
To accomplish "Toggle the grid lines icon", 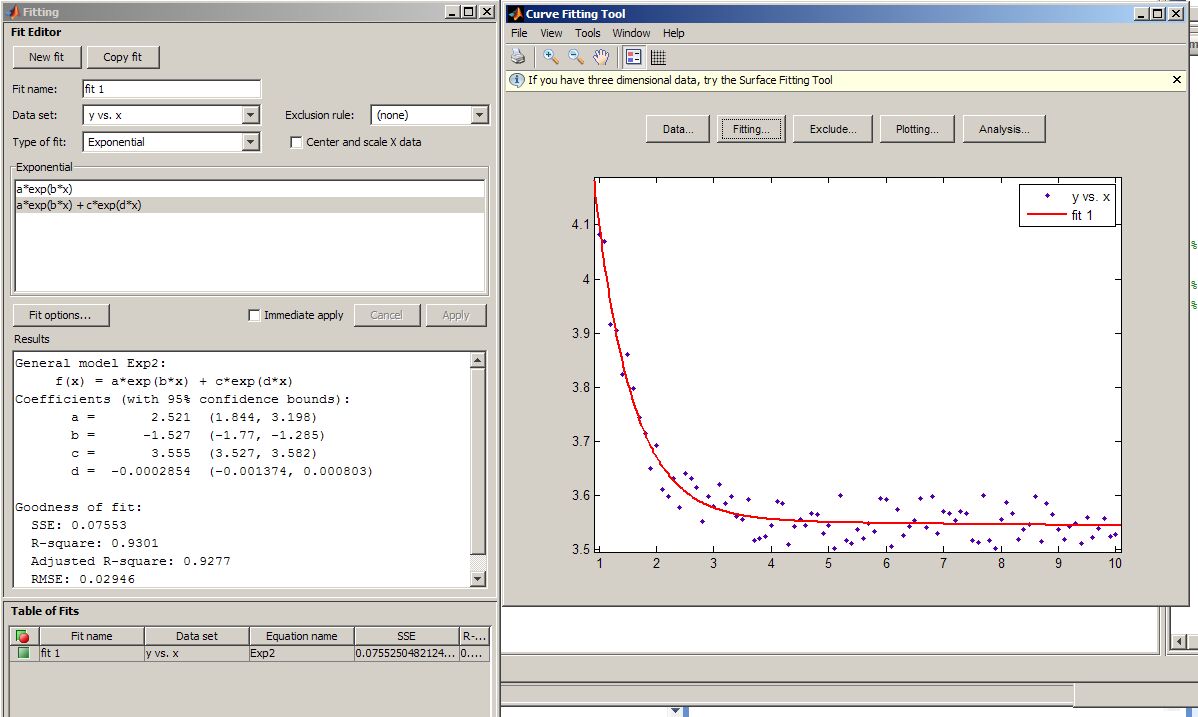I will tap(659, 57).
